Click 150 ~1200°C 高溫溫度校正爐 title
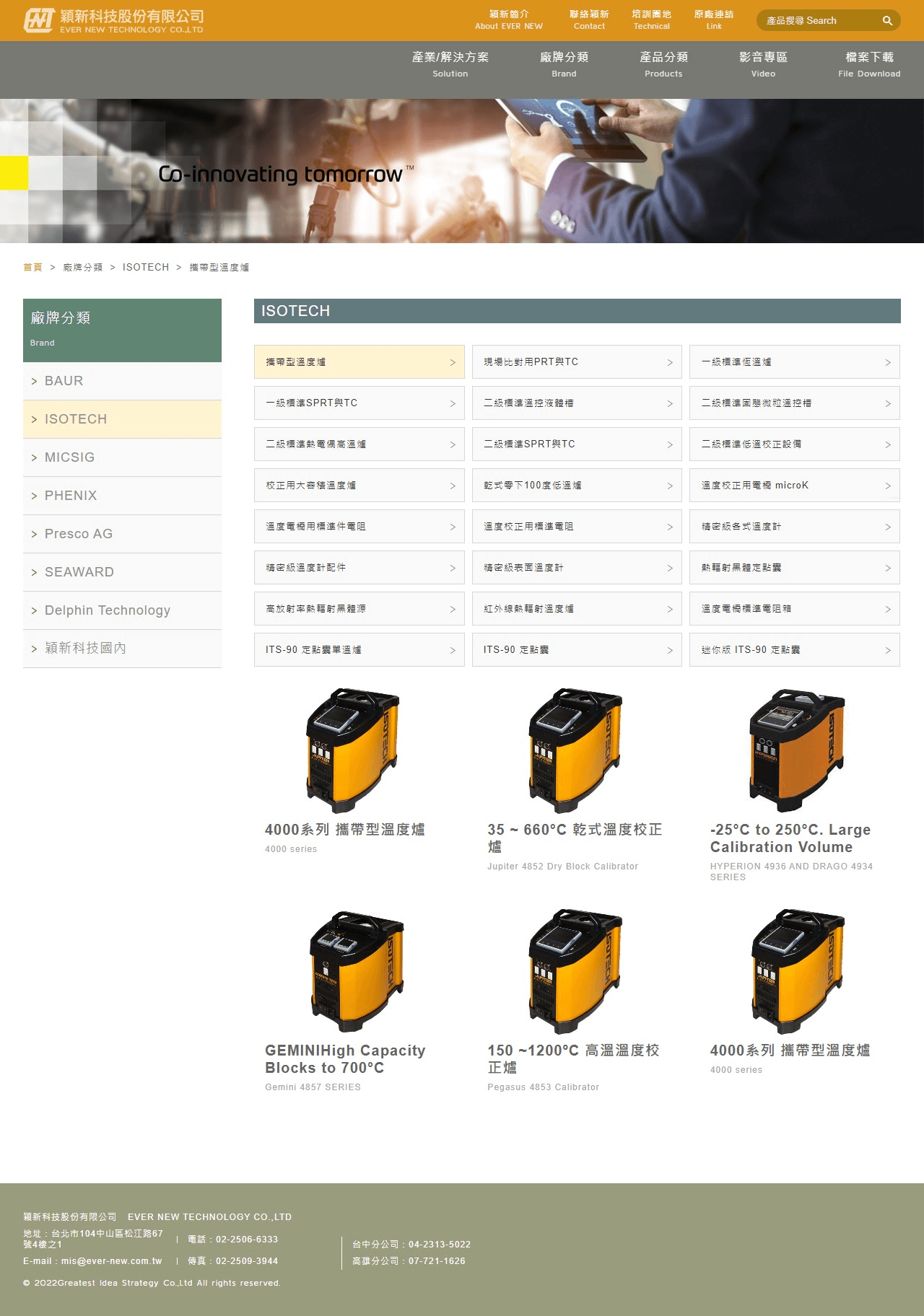This screenshot has height=1316, width=924. (x=573, y=1059)
